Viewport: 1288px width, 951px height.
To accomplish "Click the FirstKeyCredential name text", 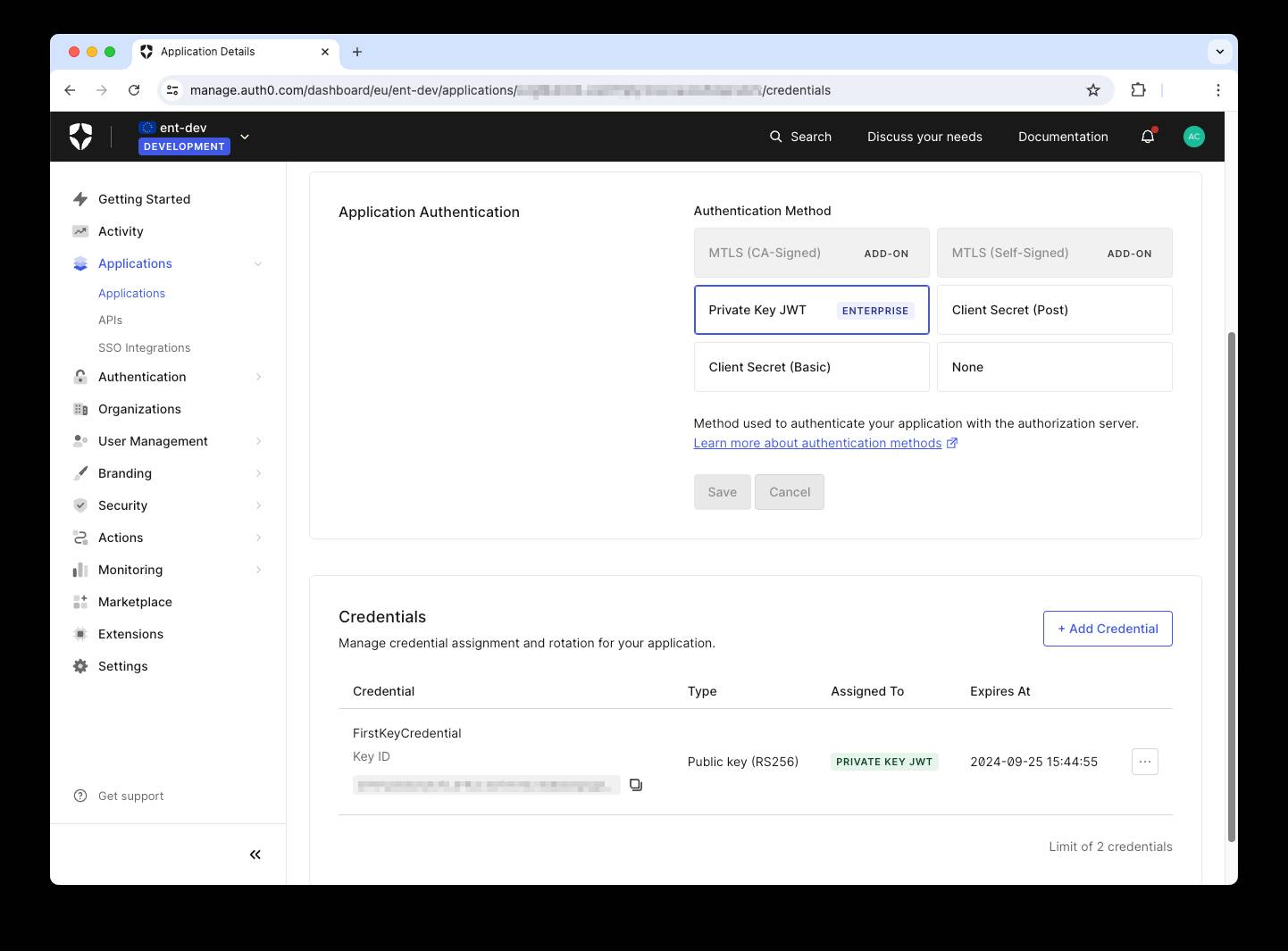I will point(406,733).
